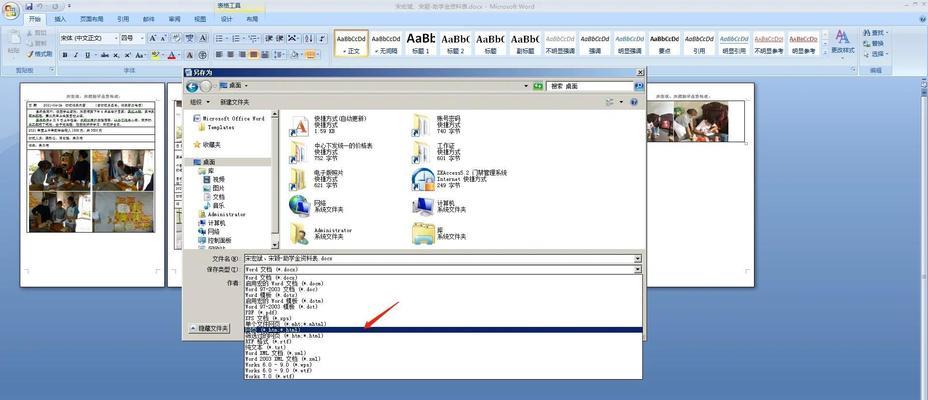Center text in the ribbon
The height and width of the screenshot is (400, 928).
pos(230,55)
